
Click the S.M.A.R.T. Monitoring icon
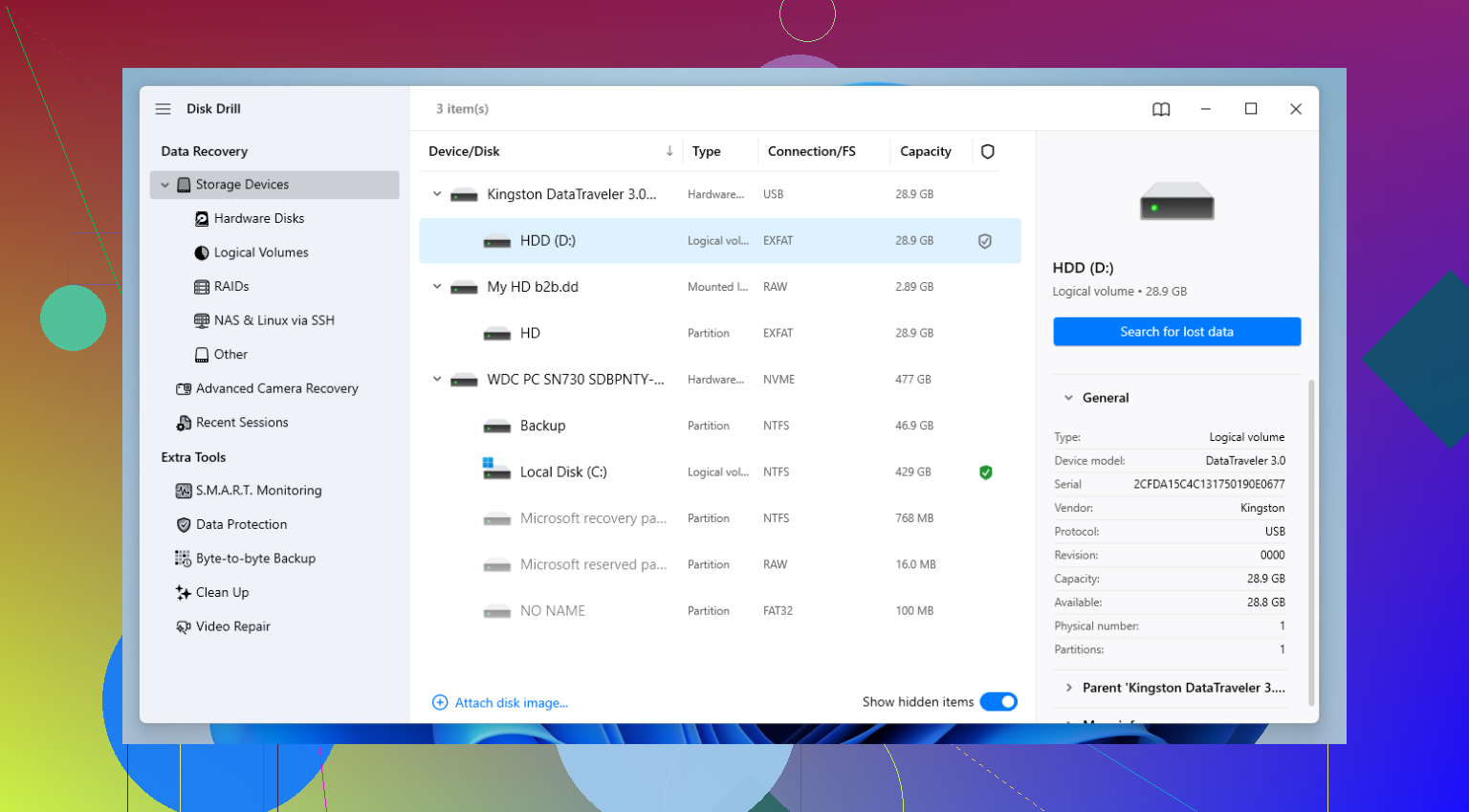pos(184,491)
